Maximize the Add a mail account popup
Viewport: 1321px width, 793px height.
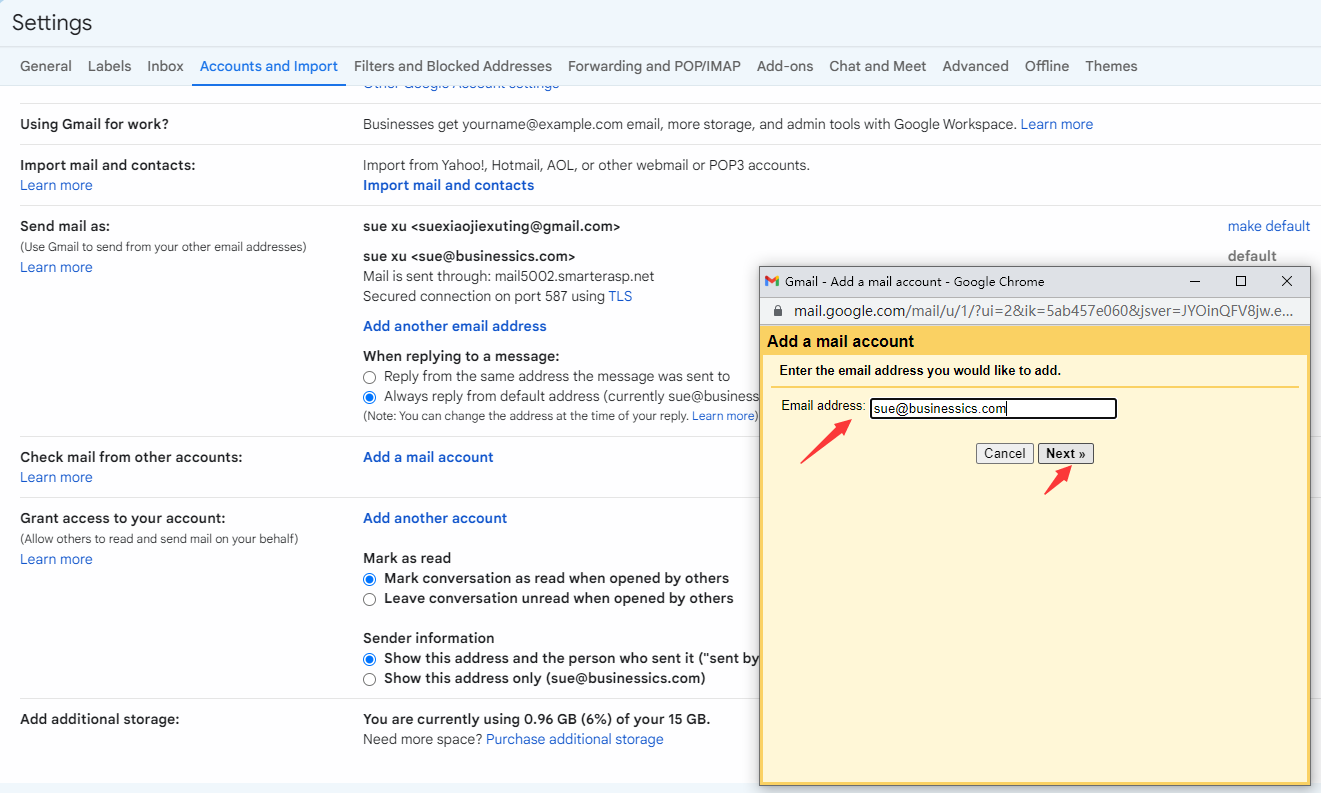coord(1241,282)
